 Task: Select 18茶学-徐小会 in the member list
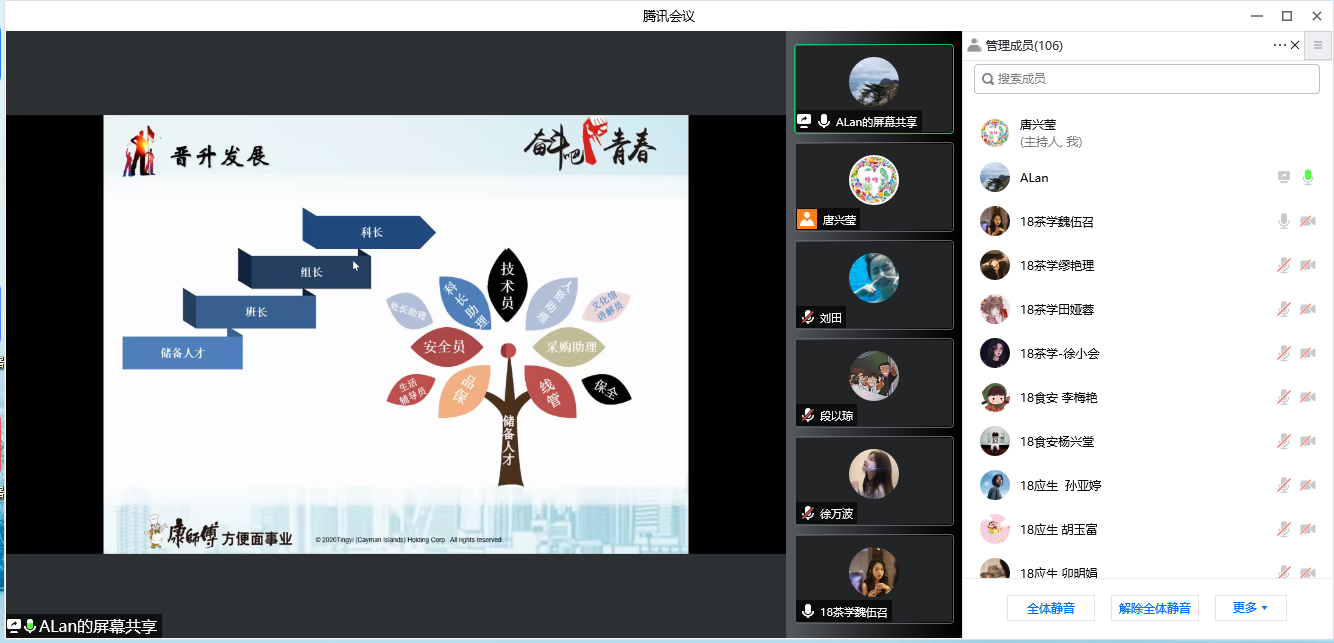[x=1059, y=354]
